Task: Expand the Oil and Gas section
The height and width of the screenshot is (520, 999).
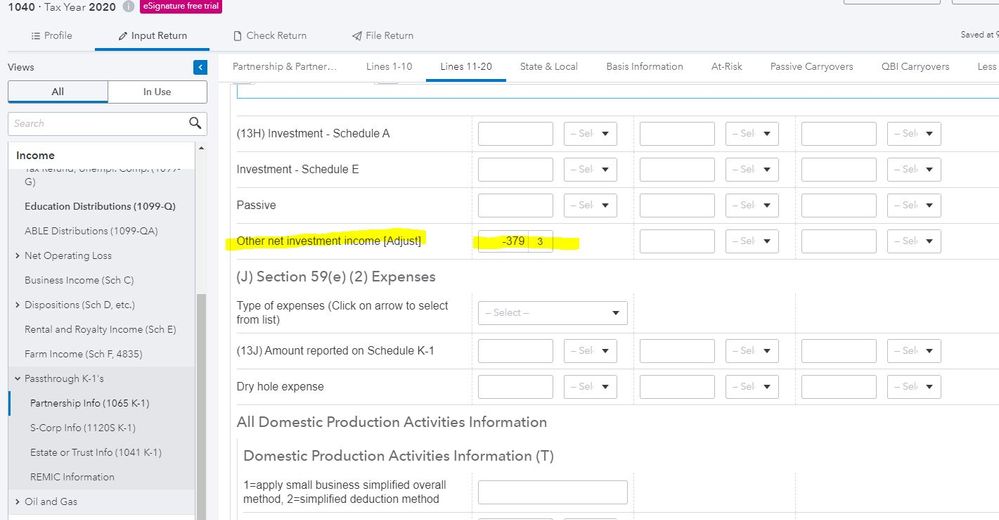Action: 17,502
